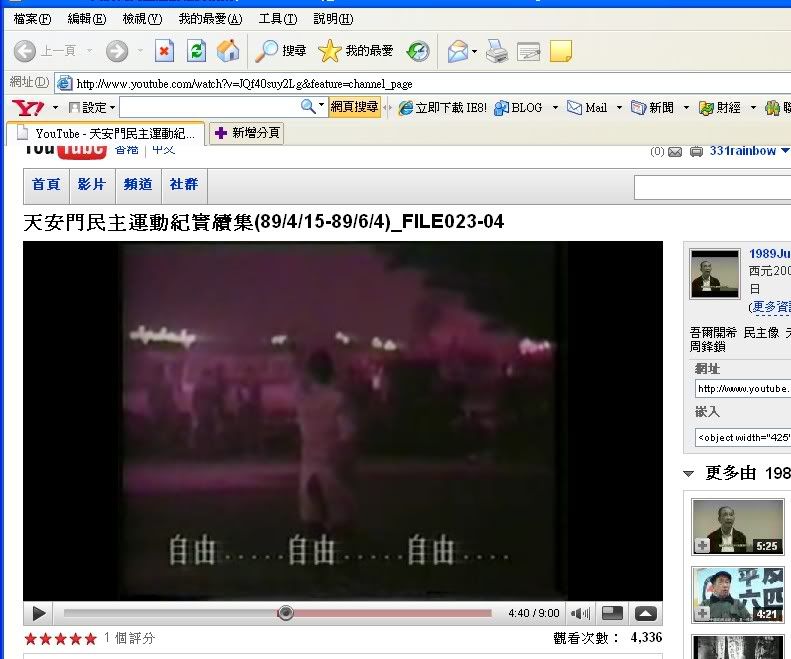Image resolution: width=791 pixels, height=659 pixels.
Task: Select the video 網址 URL field
Action: pyautogui.click(x=743, y=389)
